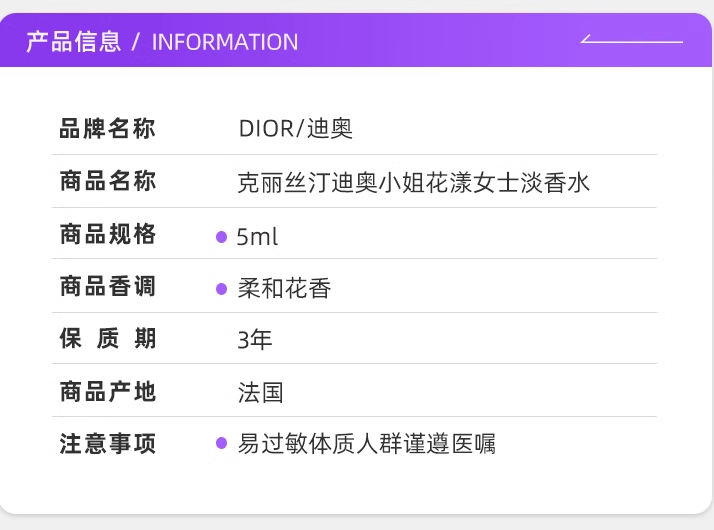
Task: Click the 商品产地 label
Action: coord(108,392)
